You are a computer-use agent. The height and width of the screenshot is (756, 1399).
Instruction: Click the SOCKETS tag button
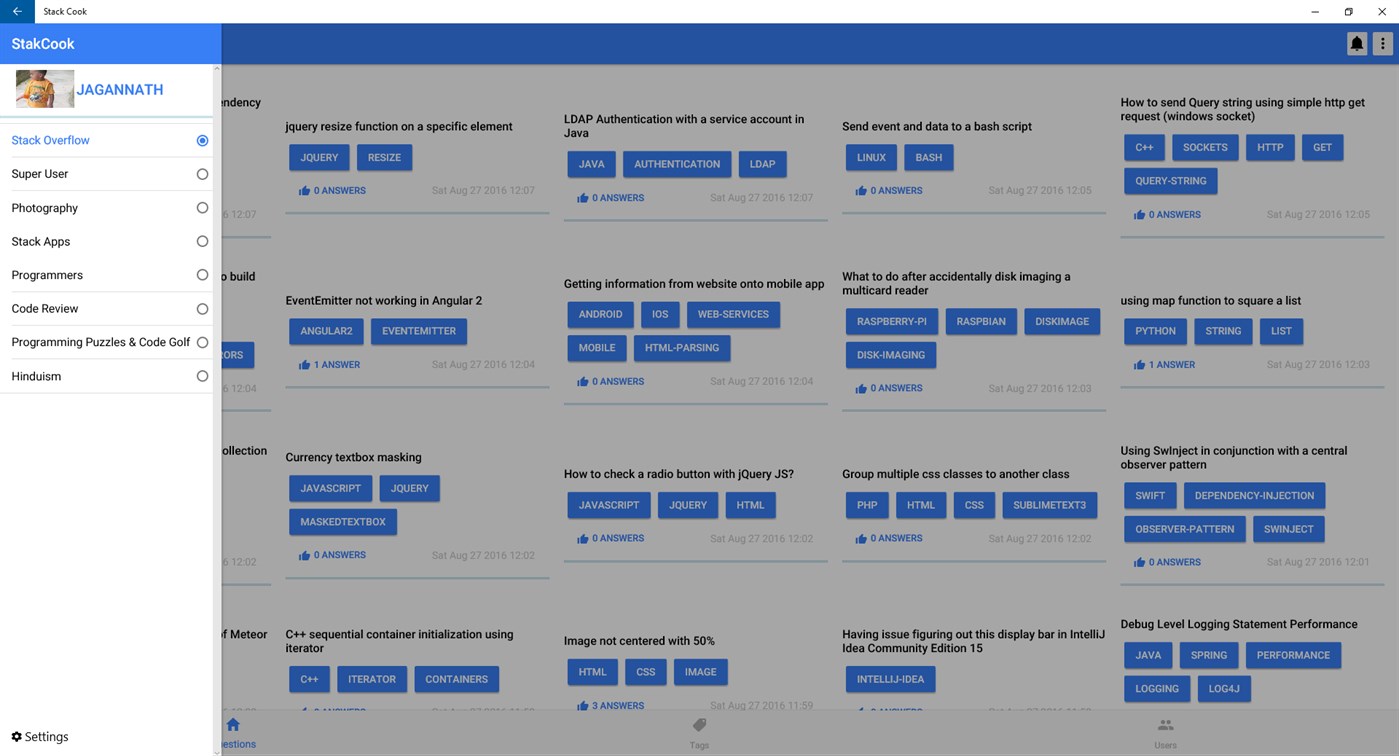(1205, 148)
